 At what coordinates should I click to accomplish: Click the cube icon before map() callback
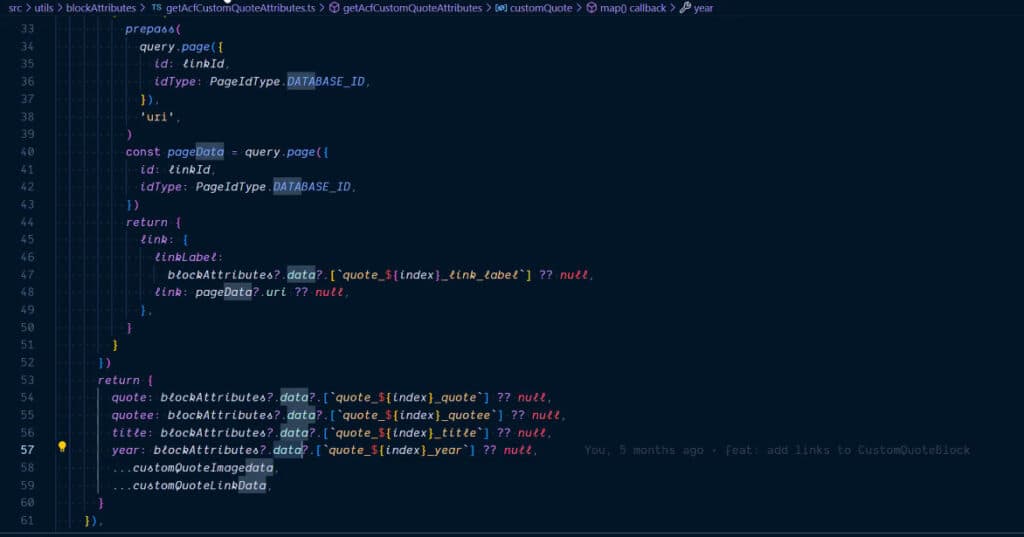(591, 8)
